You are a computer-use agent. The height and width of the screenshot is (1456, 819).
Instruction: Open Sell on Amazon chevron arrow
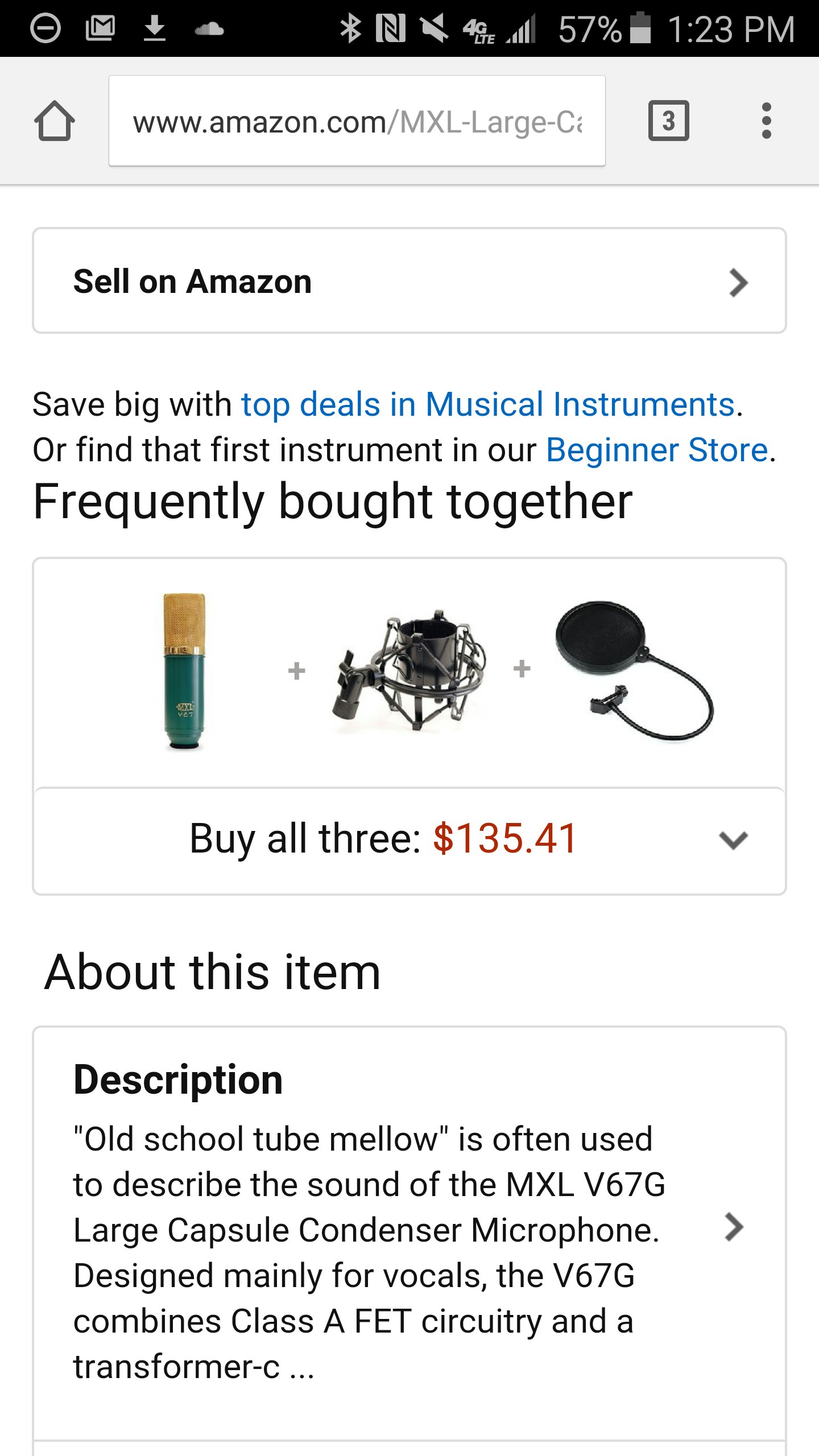point(738,283)
